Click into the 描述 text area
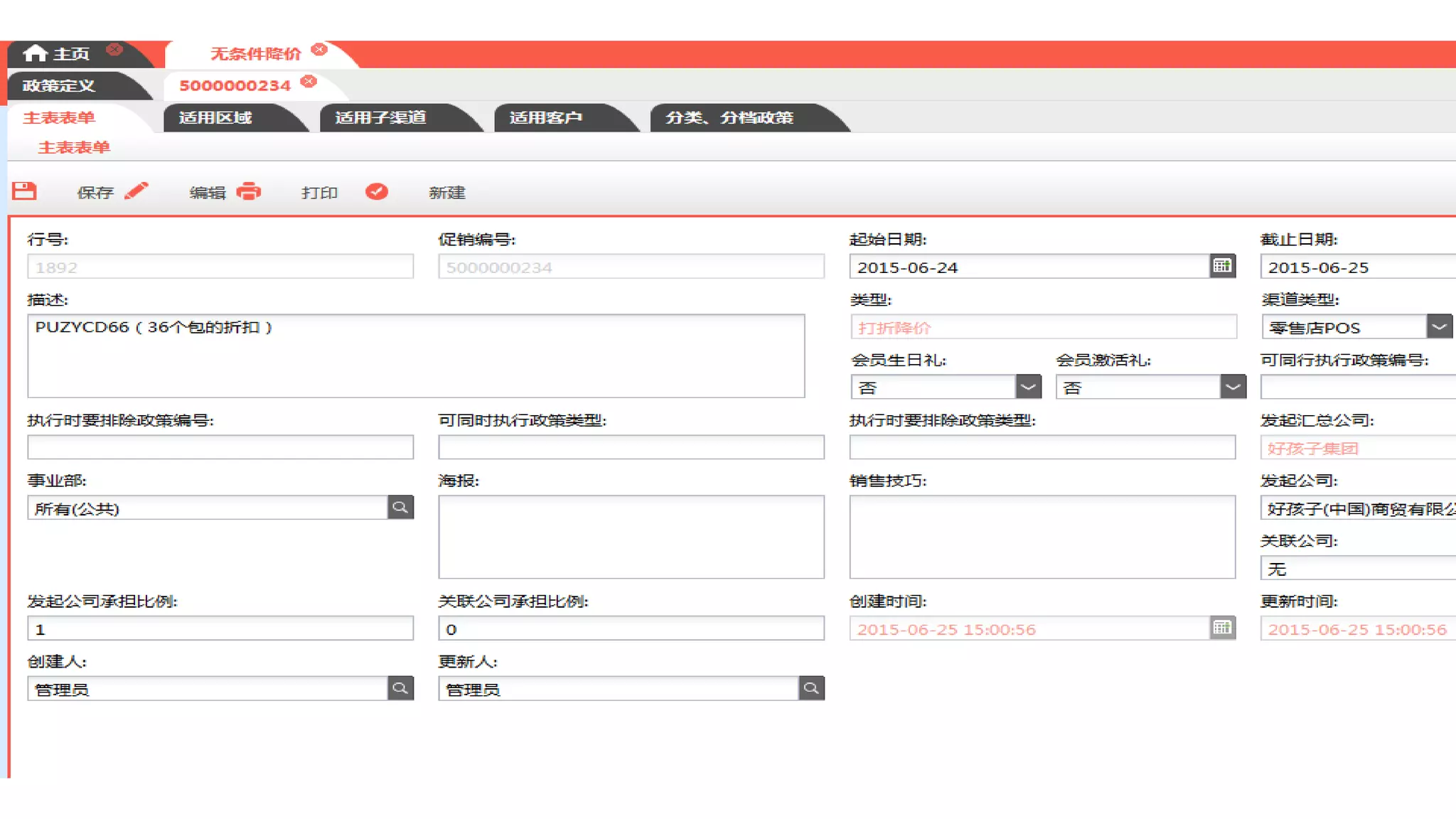 pos(416,357)
